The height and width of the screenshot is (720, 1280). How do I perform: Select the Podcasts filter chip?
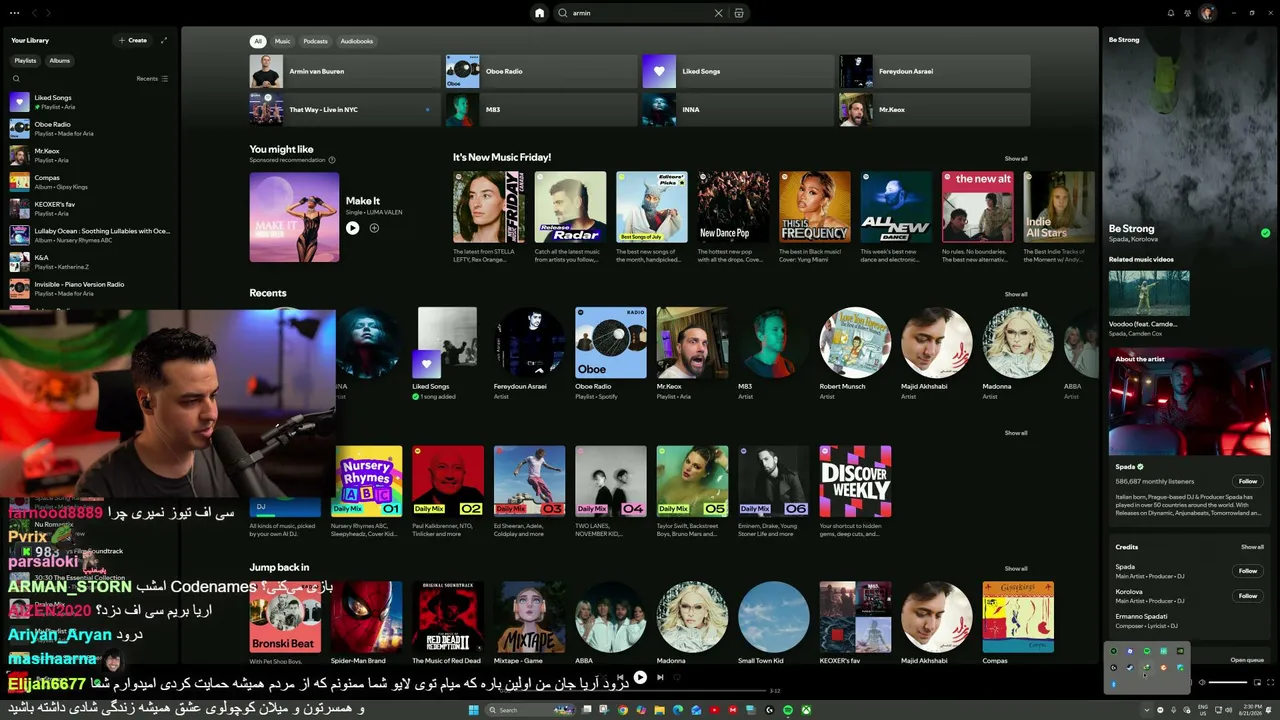(x=316, y=41)
